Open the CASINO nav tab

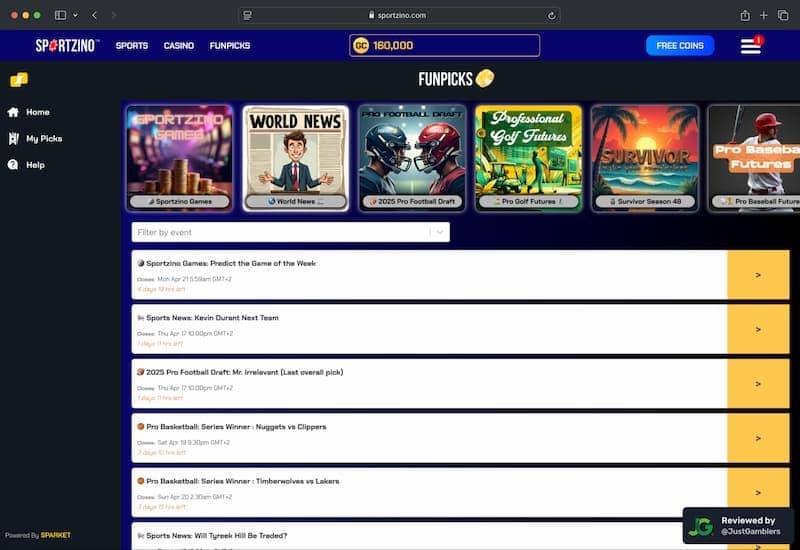click(179, 45)
